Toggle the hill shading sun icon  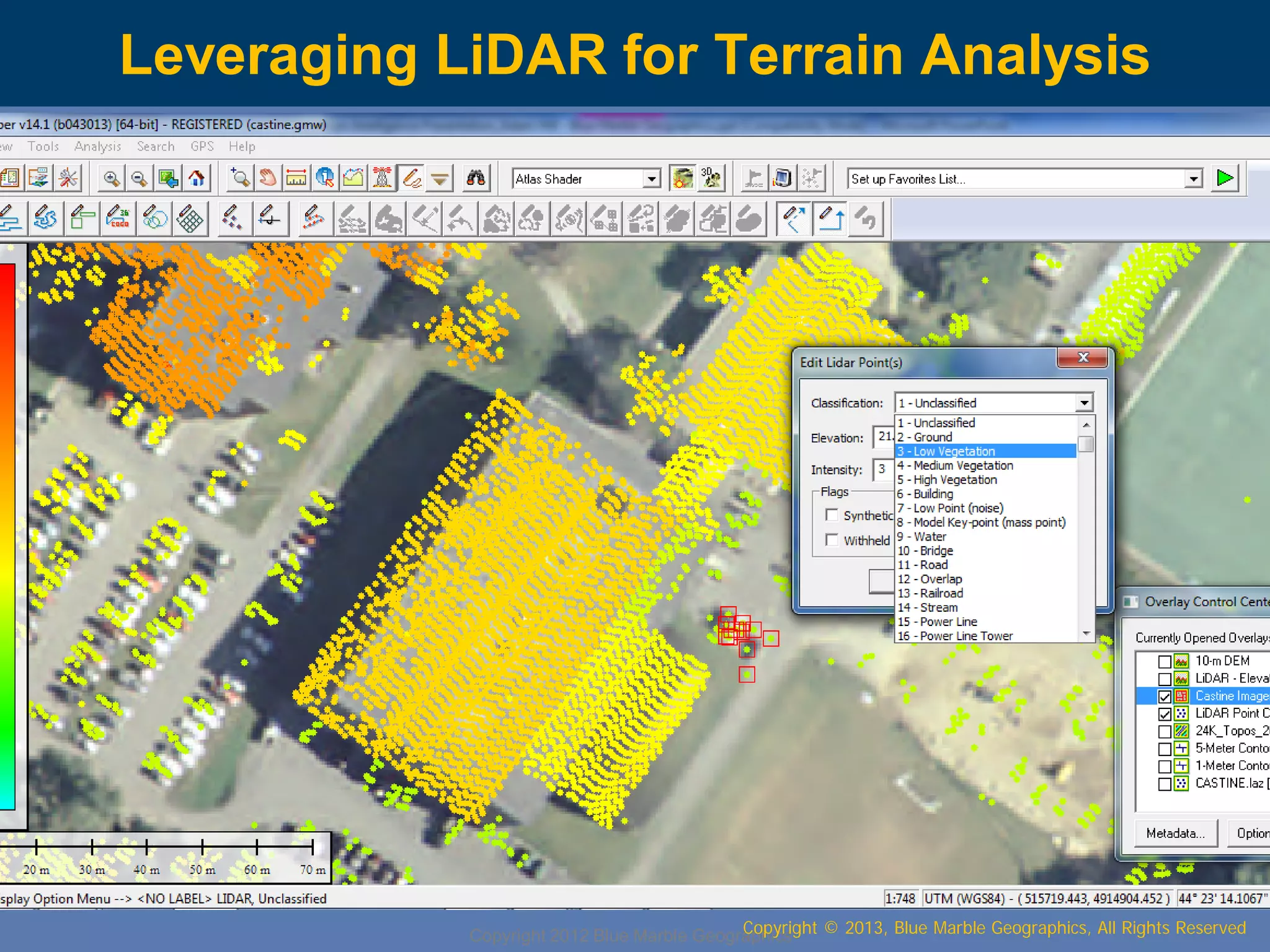click(x=683, y=178)
